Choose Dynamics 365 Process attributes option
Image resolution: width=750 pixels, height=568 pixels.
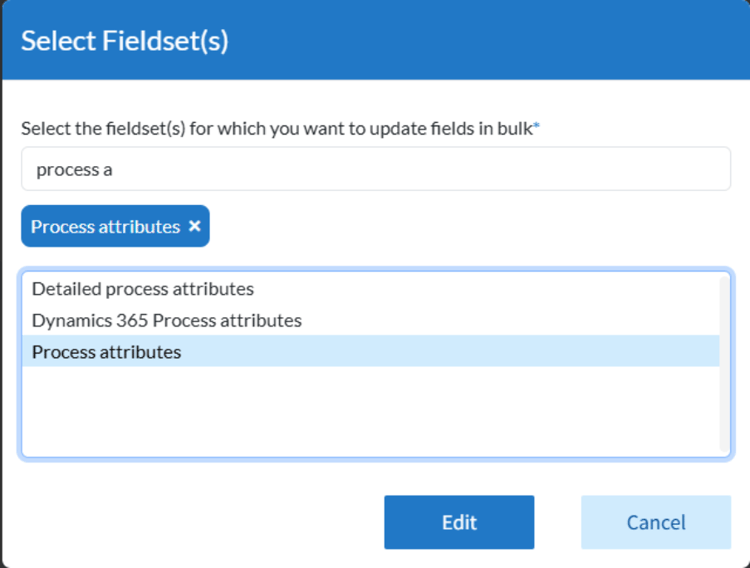(x=167, y=321)
